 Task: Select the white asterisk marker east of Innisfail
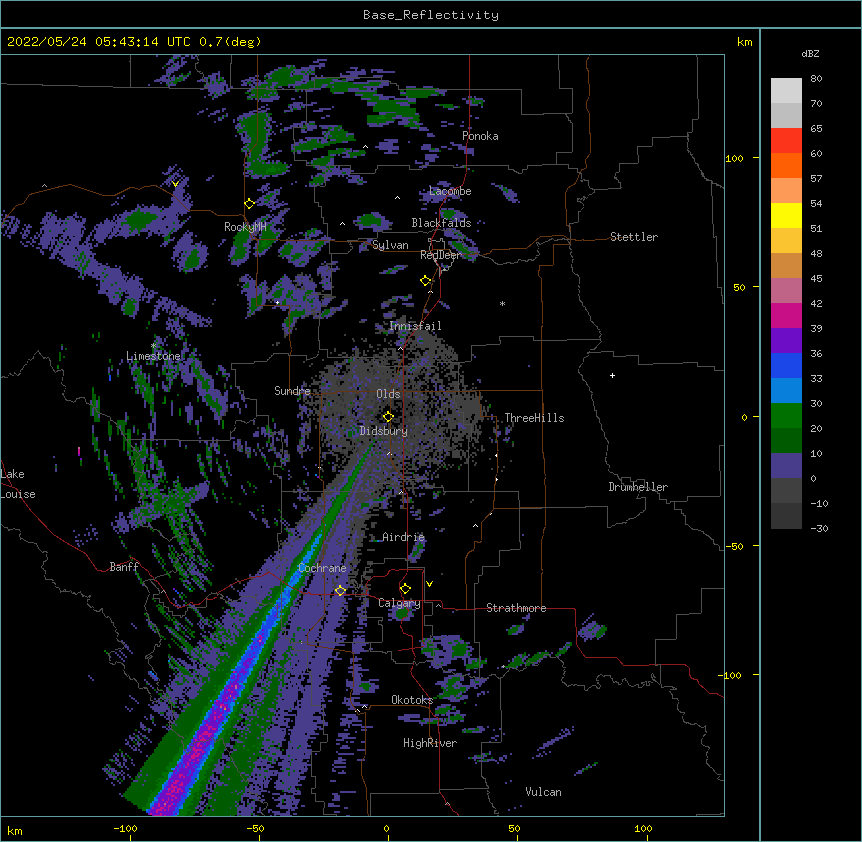[x=502, y=304]
